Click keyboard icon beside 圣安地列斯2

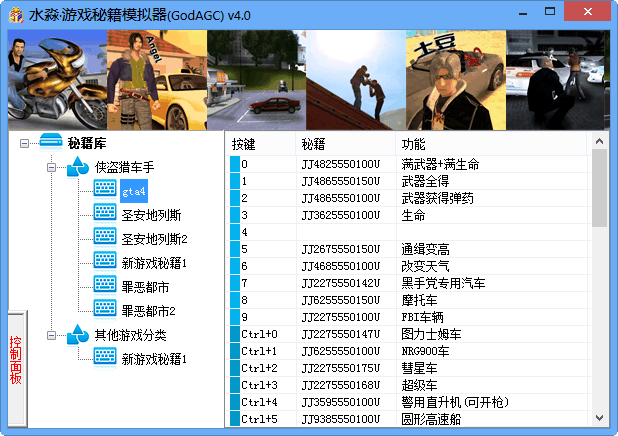pos(105,237)
